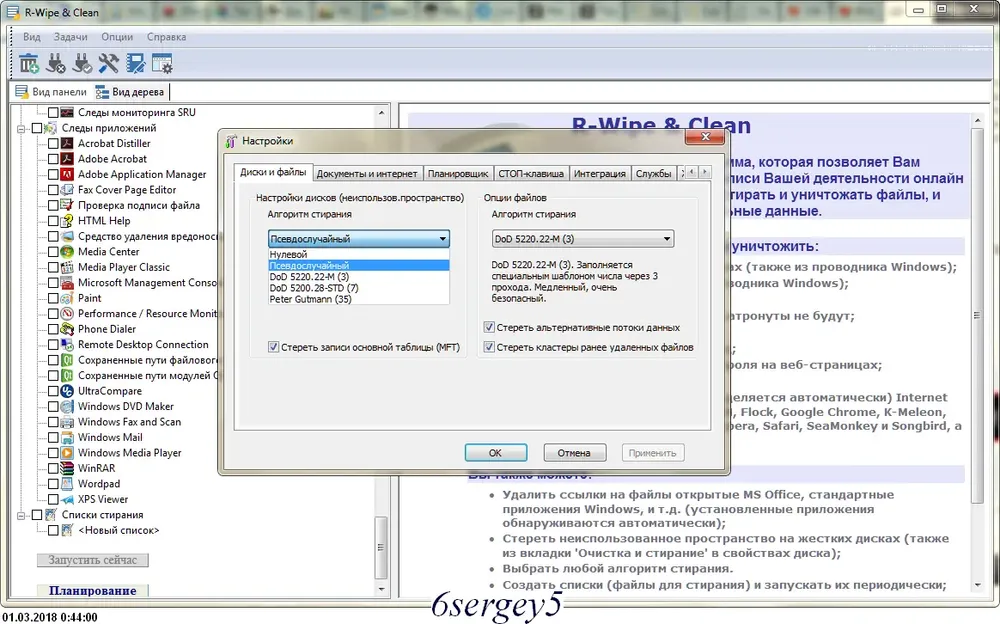Click the Phone Dialer item icon
Screen dimensions: 1000x624
67,329
